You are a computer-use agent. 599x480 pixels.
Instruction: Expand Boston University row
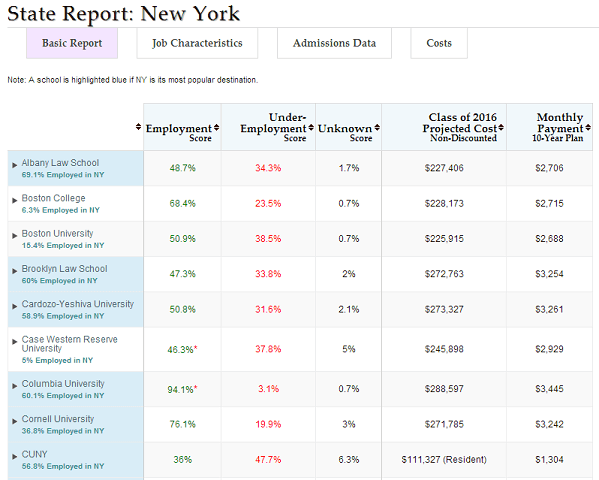click(15, 235)
